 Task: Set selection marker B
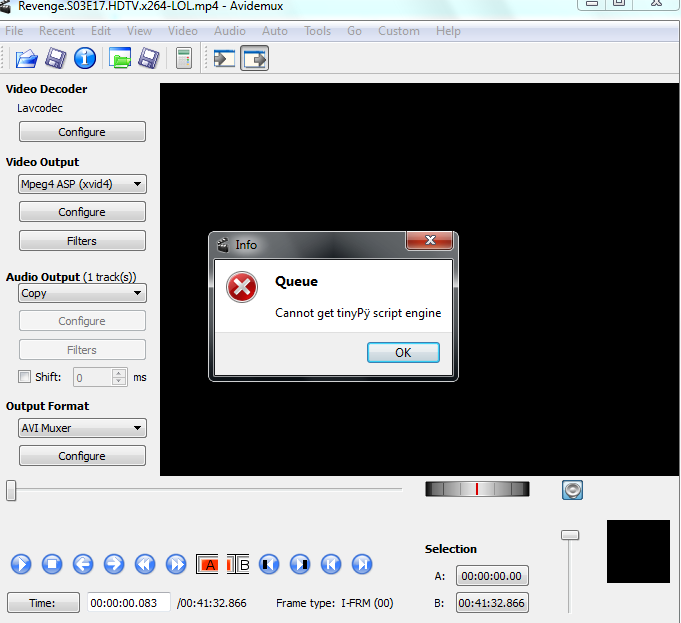tap(238, 564)
